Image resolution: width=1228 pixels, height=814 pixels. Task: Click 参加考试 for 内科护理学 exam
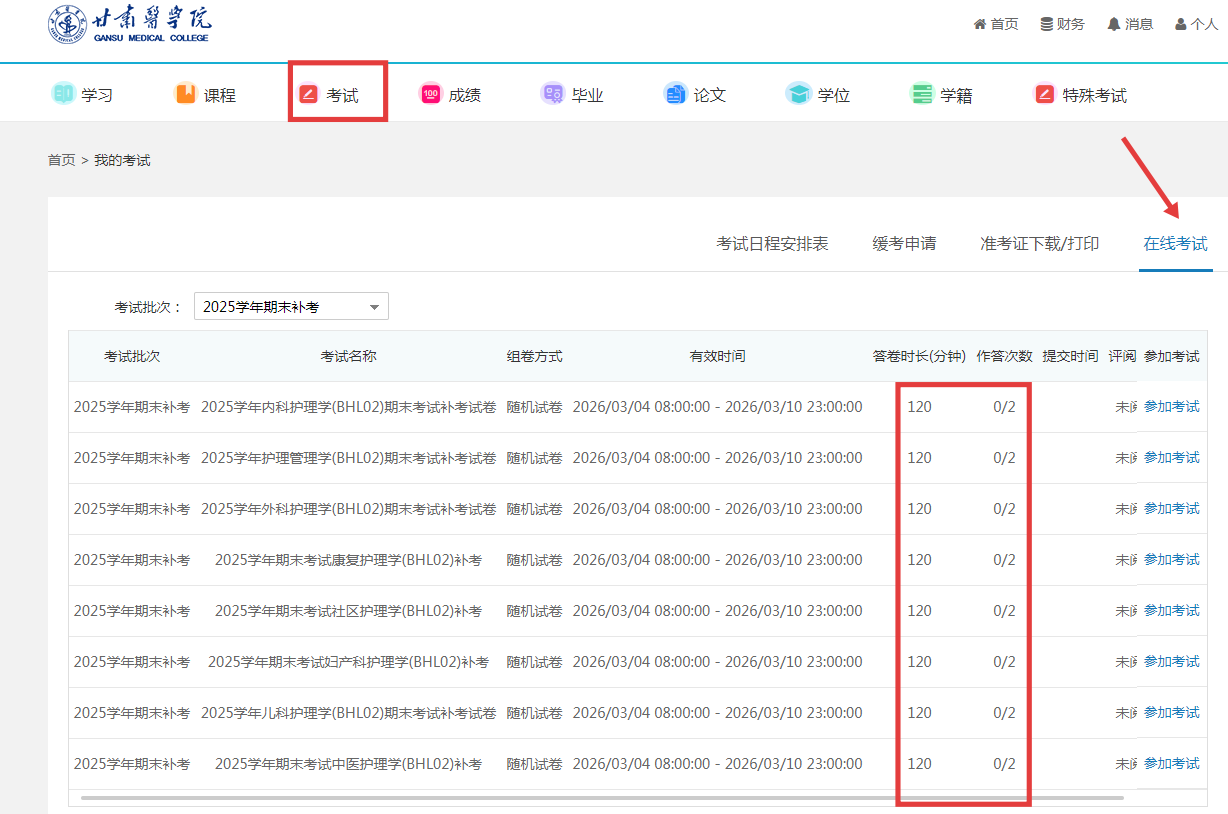(1171, 407)
